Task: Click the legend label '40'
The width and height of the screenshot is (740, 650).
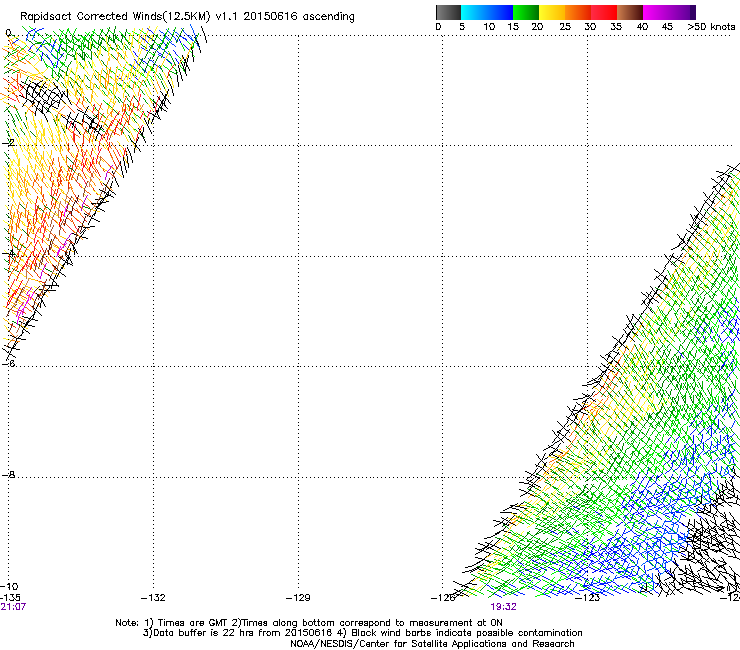Action: (642, 27)
